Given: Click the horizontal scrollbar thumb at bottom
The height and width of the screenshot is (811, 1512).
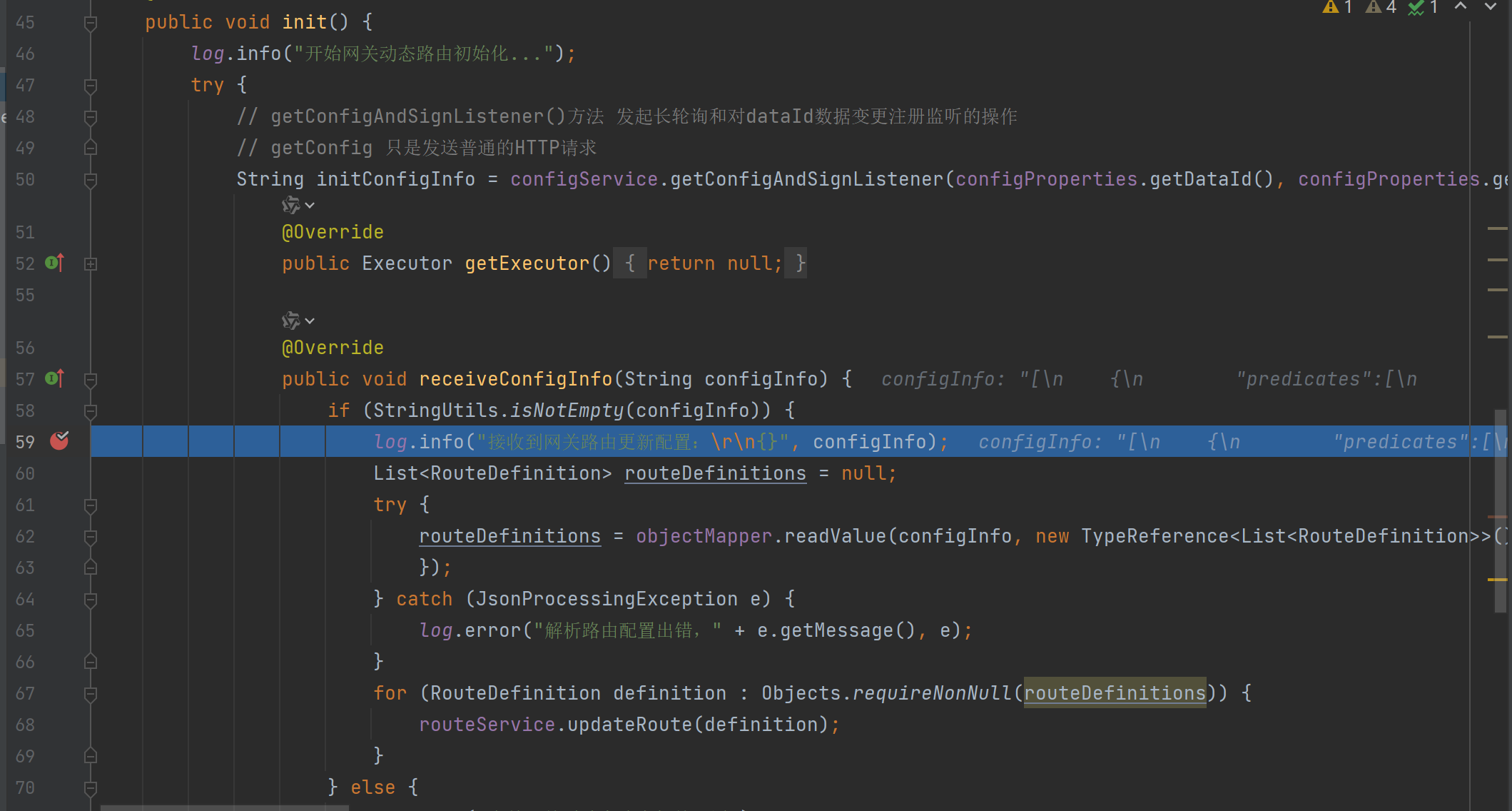Looking at the screenshot, I should [224, 807].
